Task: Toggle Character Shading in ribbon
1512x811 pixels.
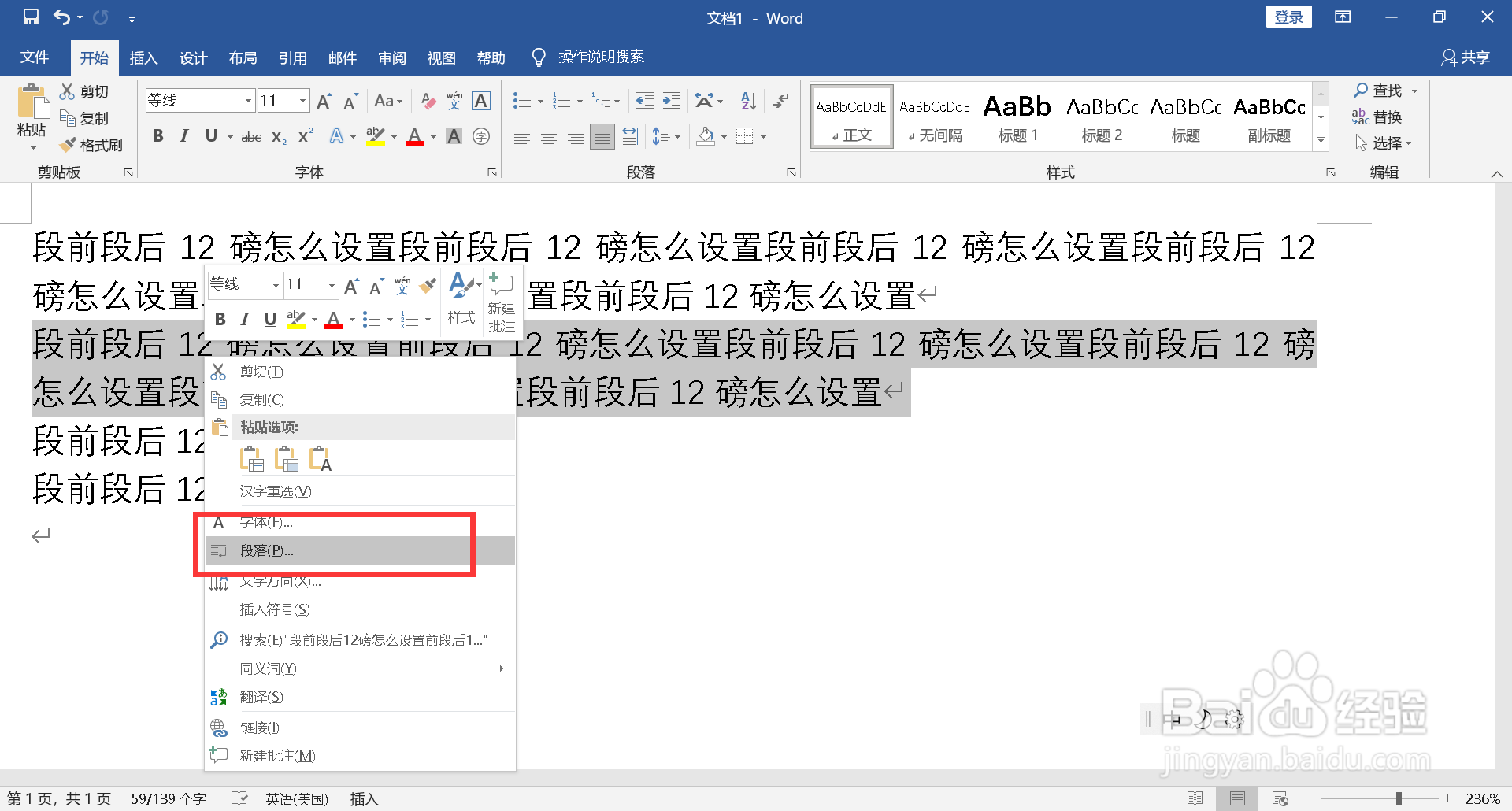Action: 454,137
